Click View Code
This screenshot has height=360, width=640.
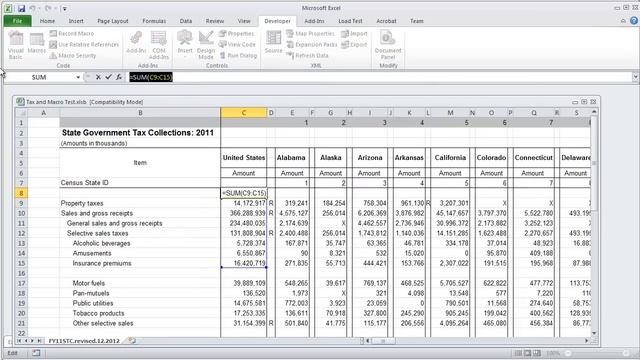tap(237, 44)
